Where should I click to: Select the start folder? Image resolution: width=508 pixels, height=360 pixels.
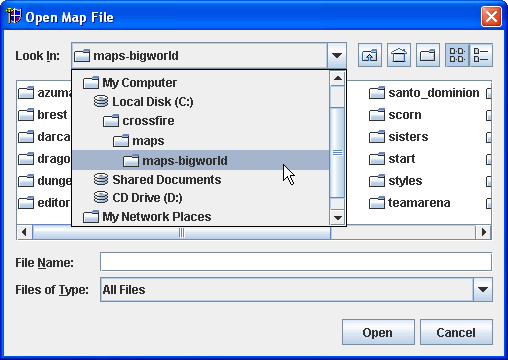click(392, 159)
